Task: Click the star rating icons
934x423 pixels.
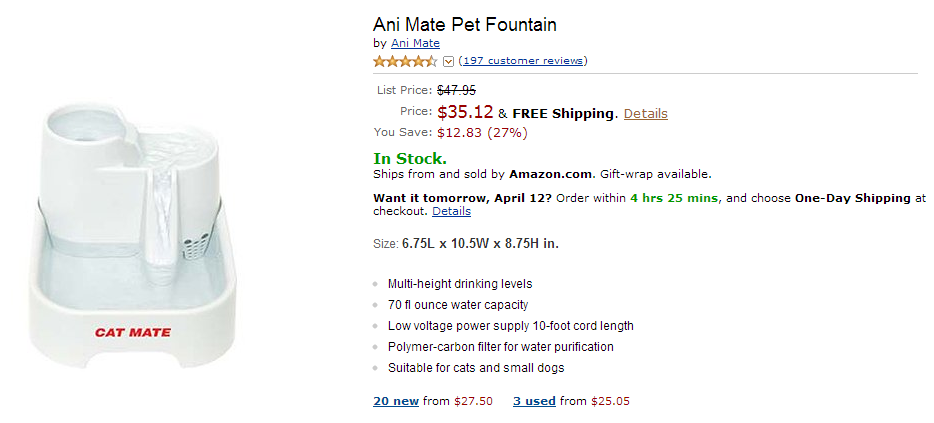Action: (x=405, y=61)
